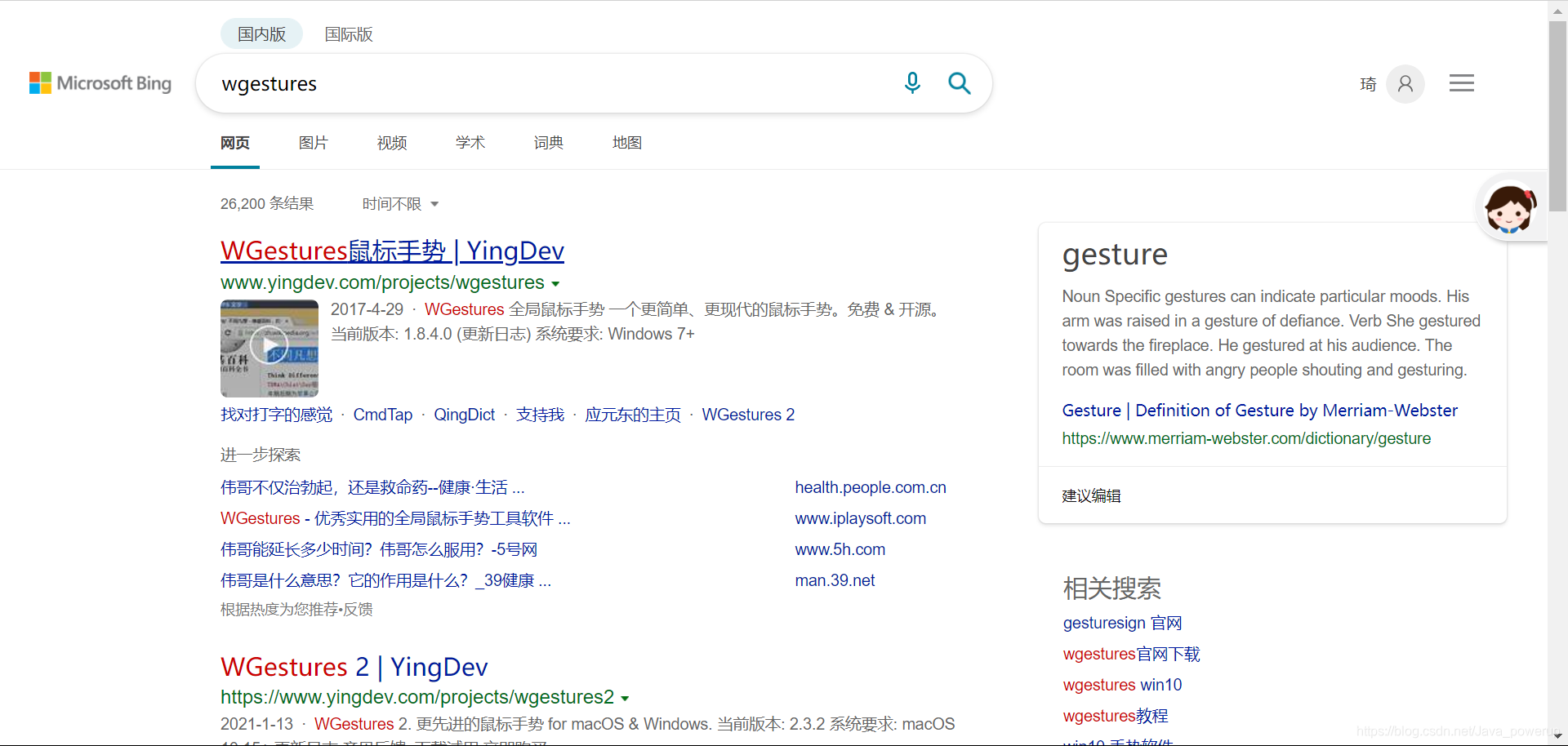Image resolution: width=1568 pixels, height=746 pixels.
Task: Open the cartoon girl chat assistant
Action: coord(1510,208)
